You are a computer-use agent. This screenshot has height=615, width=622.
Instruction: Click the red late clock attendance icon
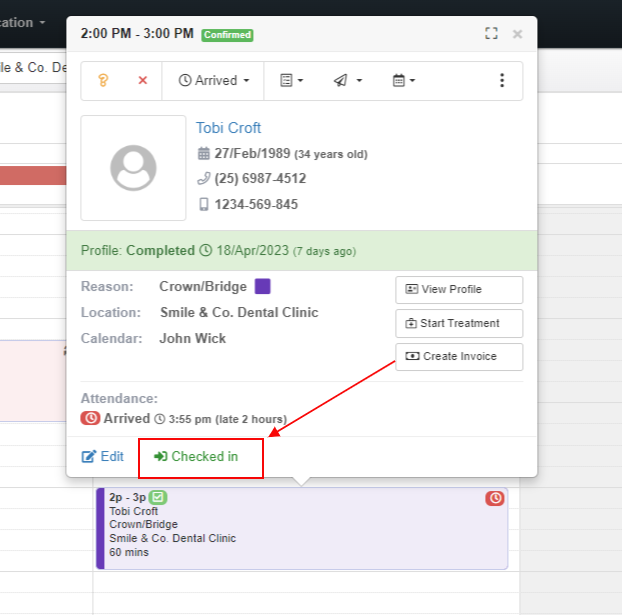(x=90, y=419)
